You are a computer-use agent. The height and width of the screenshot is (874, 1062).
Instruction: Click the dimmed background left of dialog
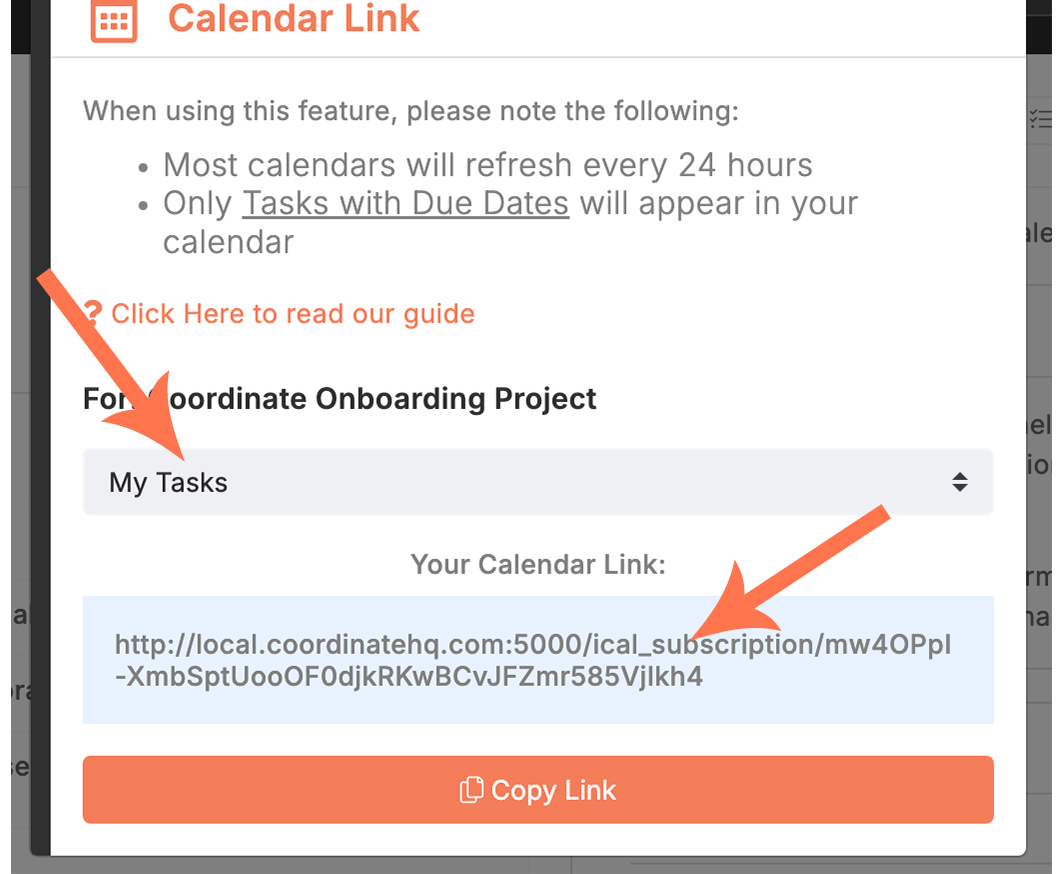pyautogui.click(x=20, y=474)
